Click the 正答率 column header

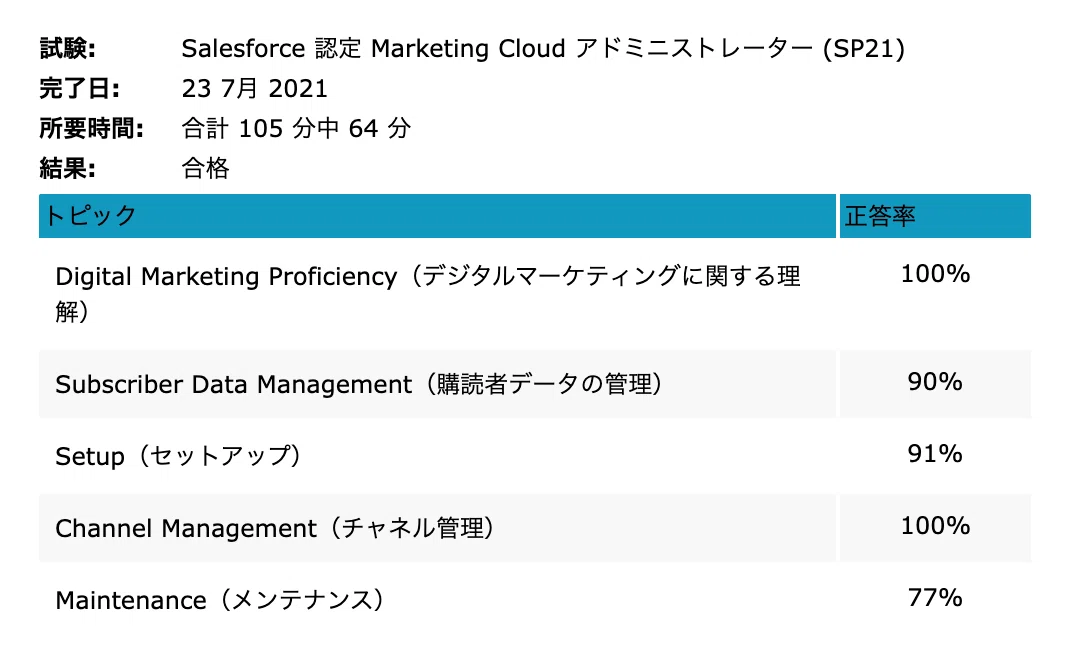(x=935, y=216)
